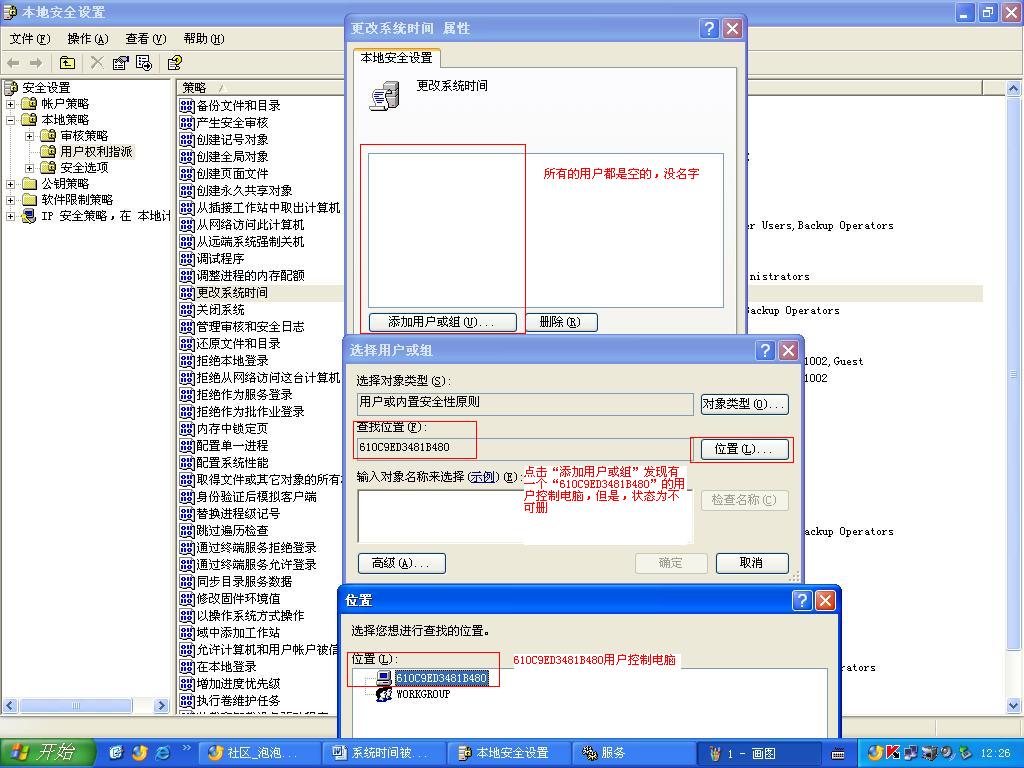Image resolution: width=1024 pixels, height=768 pixels.
Task: Open the 查看(V) menu
Action: [145, 39]
